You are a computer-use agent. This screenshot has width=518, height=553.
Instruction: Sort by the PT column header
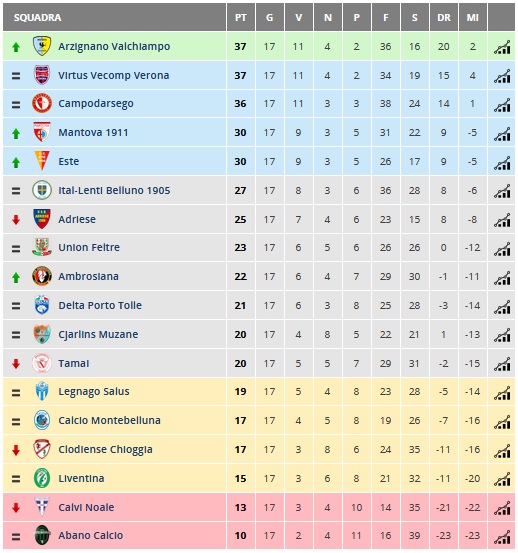tap(241, 17)
